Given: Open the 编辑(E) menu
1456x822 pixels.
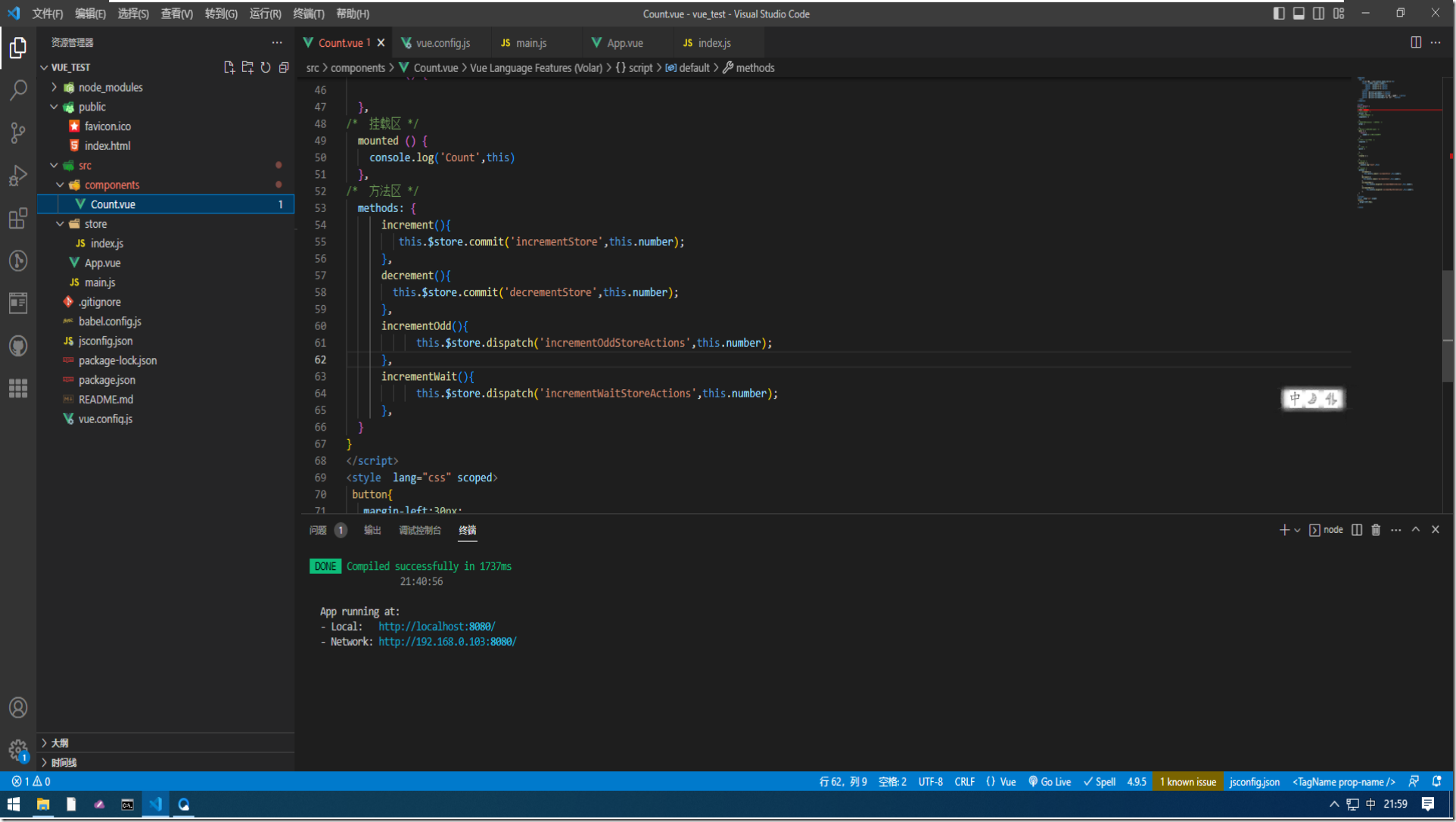Looking at the screenshot, I should pyautogui.click(x=90, y=14).
